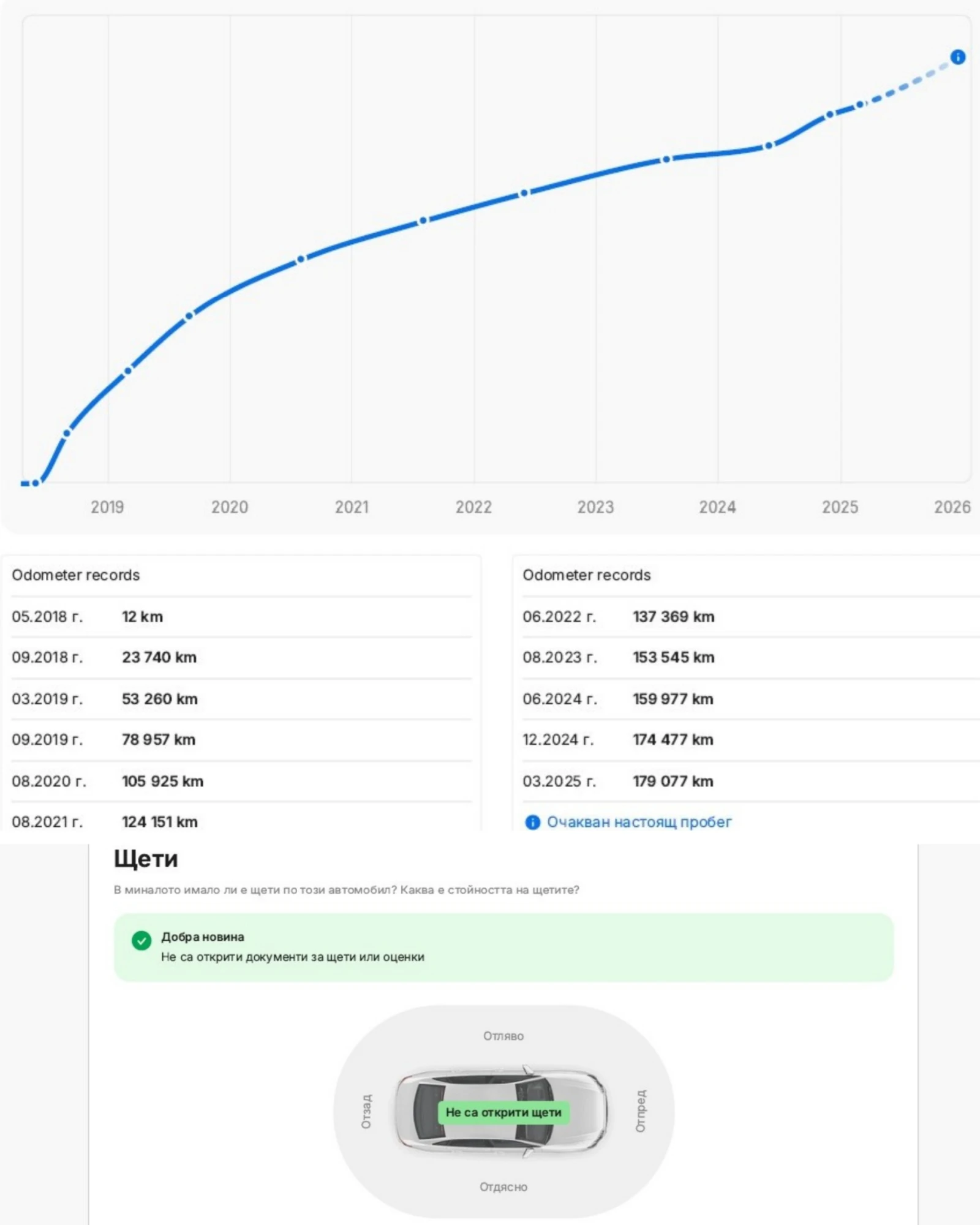Click the 09.2018 graph data point
Image resolution: width=980 pixels, height=1225 pixels.
67,433
